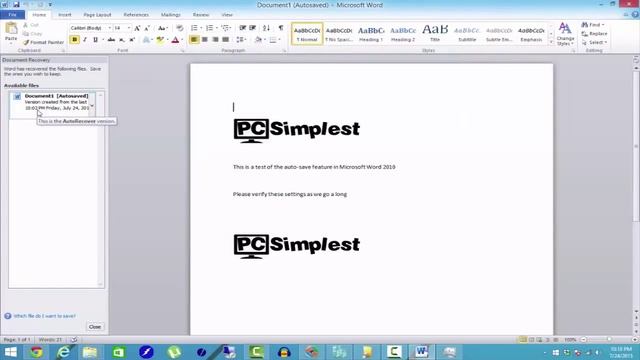Click 'Which file do I want to save?' link
The height and width of the screenshot is (360, 640).
44,316
